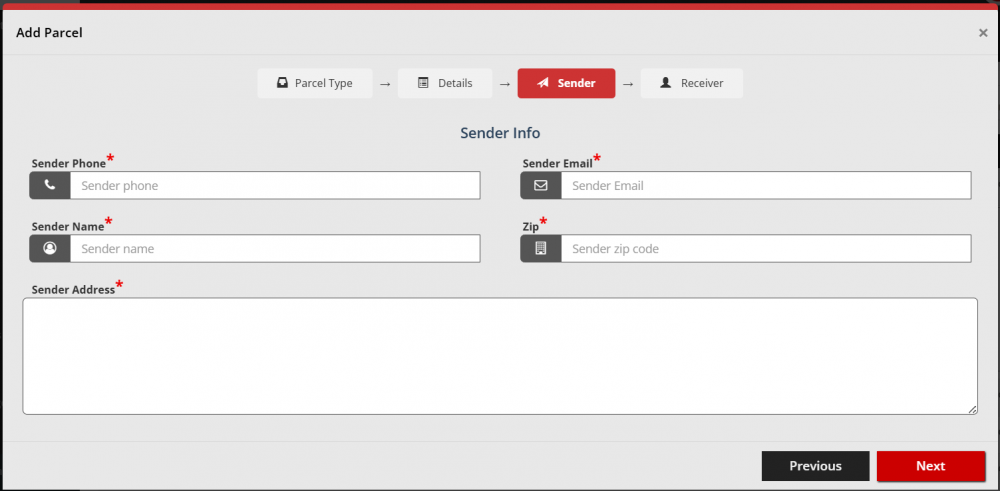Viewport: 1000px width, 491px height.
Task: Click into the Sender zip code field
Action: pyautogui.click(x=766, y=249)
